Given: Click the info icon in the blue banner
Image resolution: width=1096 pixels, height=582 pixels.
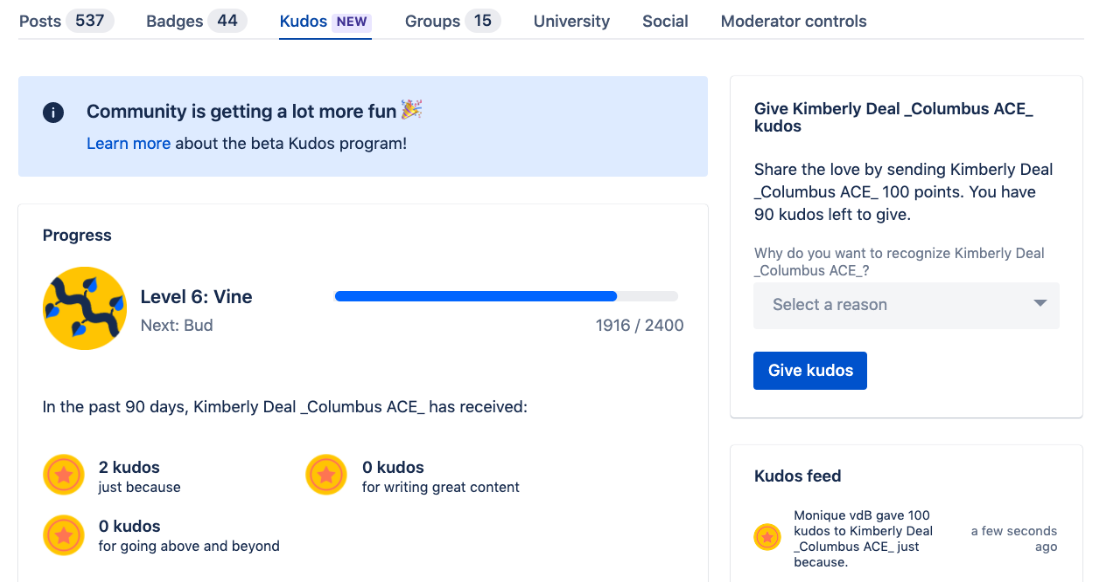Looking at the screenshot, I should tap(53, 112).
